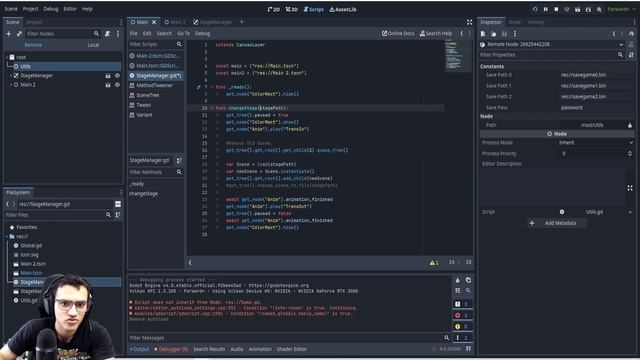Click the new resource icon in Inspector
The image size is (640, 360).
(483, 34)
